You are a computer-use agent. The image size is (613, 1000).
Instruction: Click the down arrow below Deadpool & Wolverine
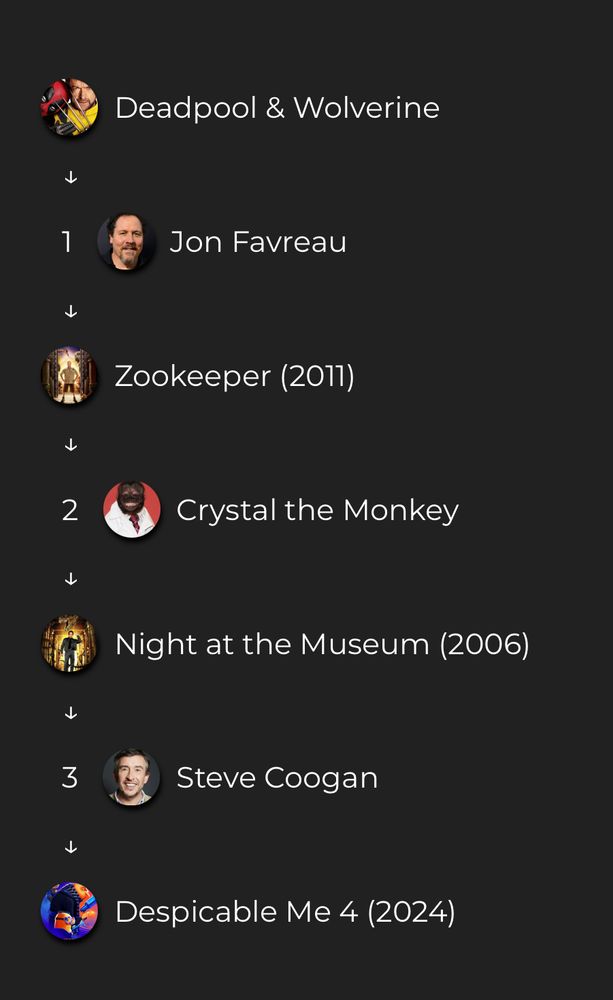point(71,177)
